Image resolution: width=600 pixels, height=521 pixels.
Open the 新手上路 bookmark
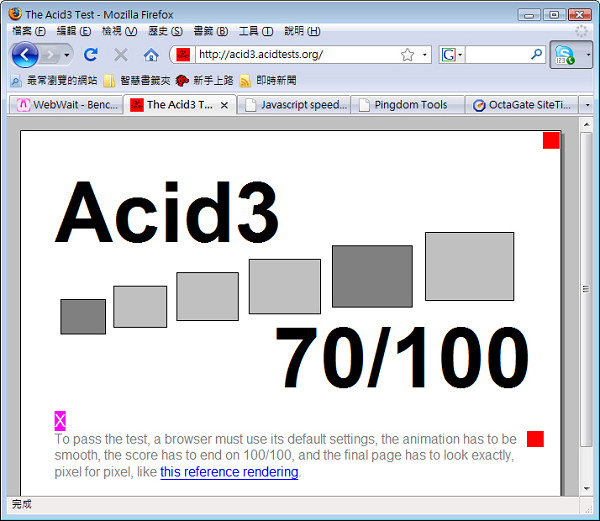click(204, 80)
